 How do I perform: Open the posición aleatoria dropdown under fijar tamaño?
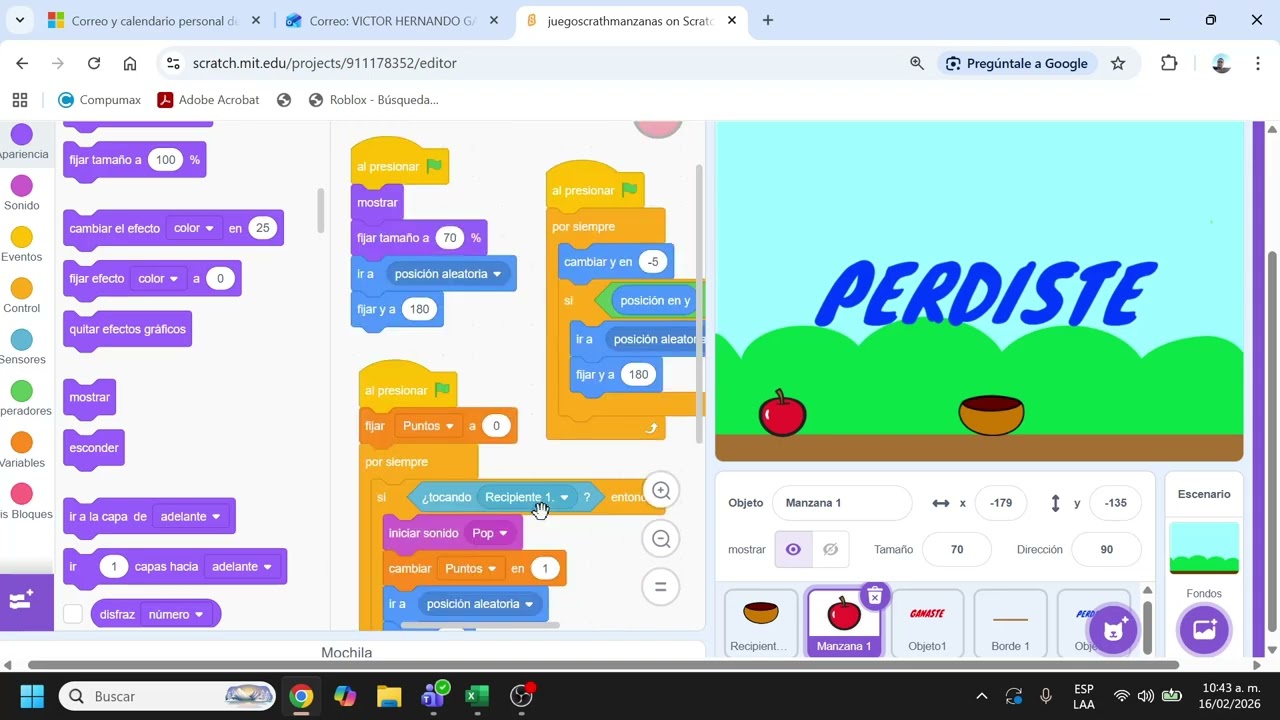pyautogui.click(x=448, y=274)
